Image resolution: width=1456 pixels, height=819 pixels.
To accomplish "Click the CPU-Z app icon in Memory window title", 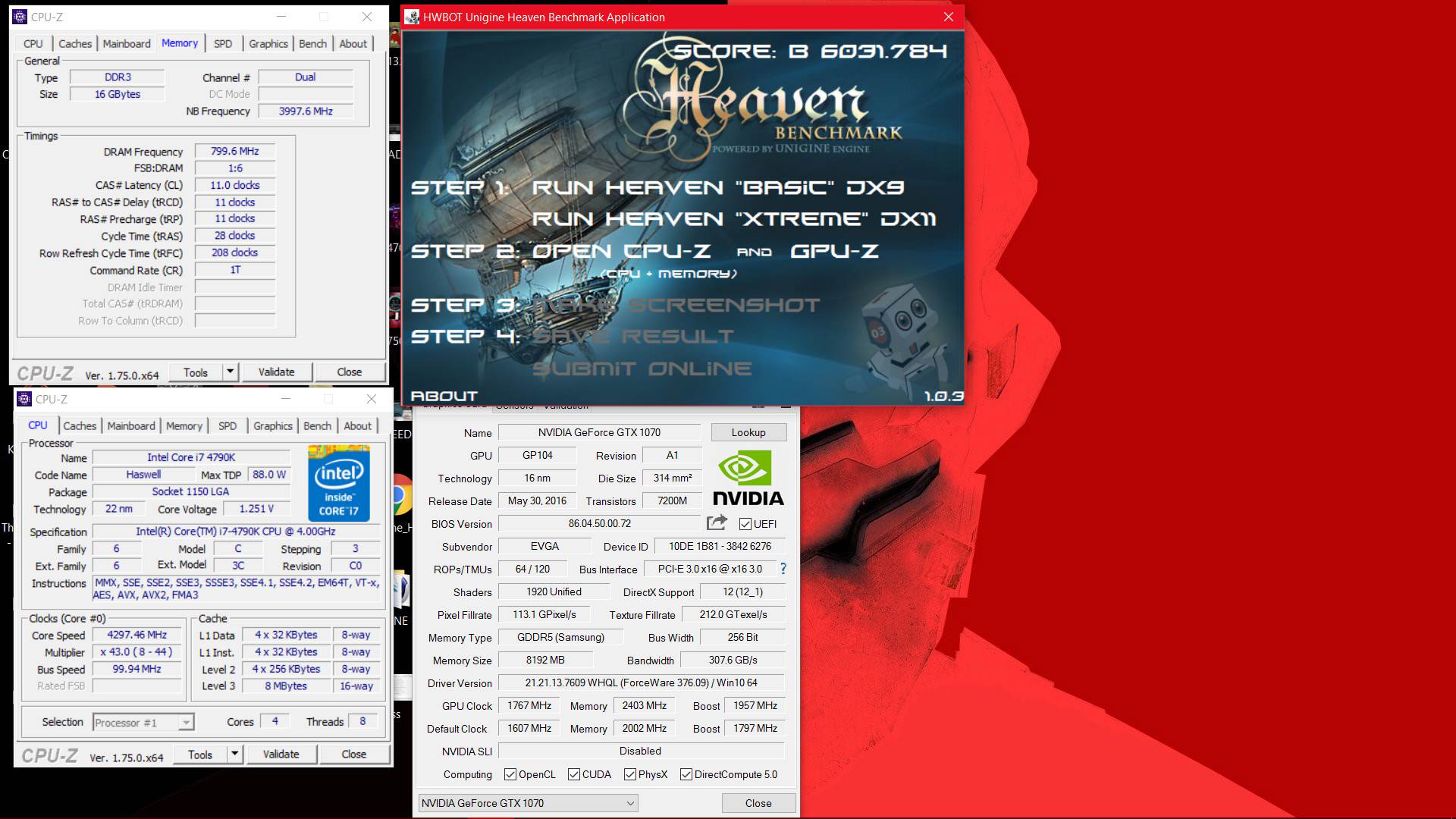I will tap(20, 17).
